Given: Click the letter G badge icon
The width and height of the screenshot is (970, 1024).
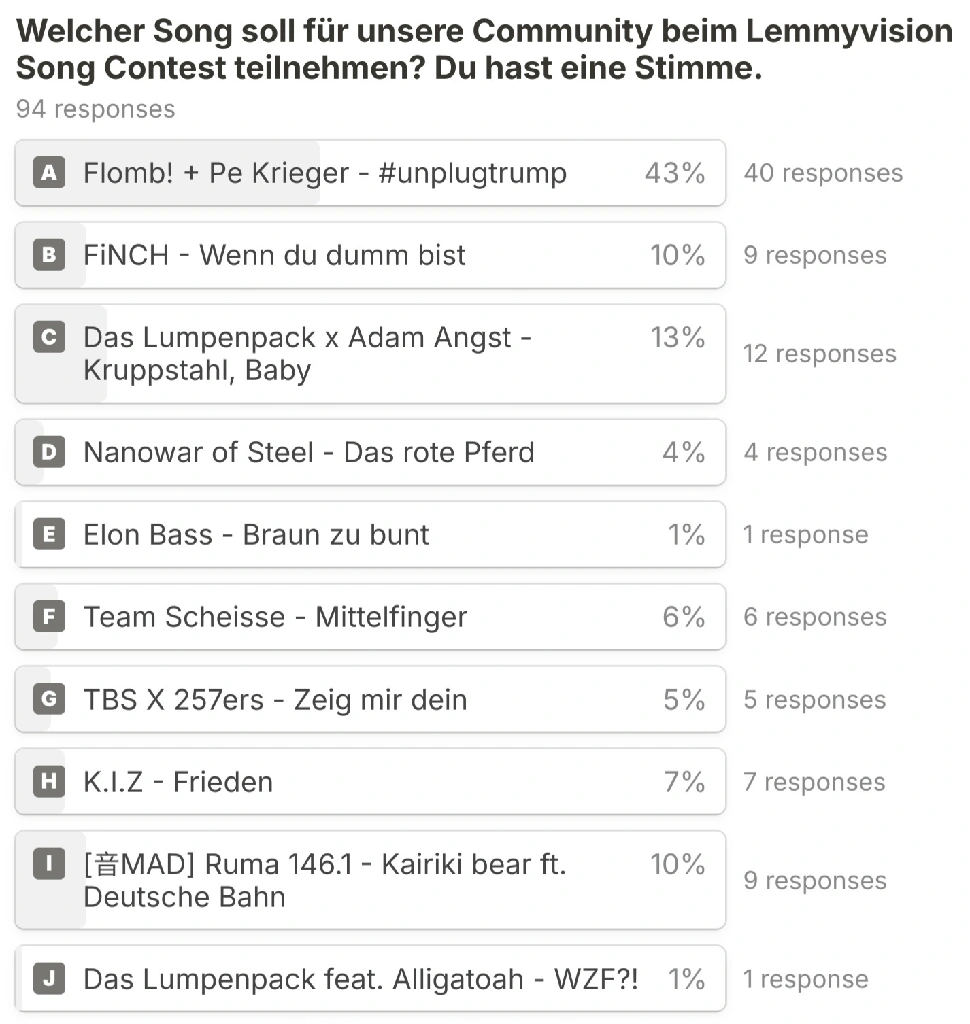Looking at the screenshot, I should (x=49, y=699).
